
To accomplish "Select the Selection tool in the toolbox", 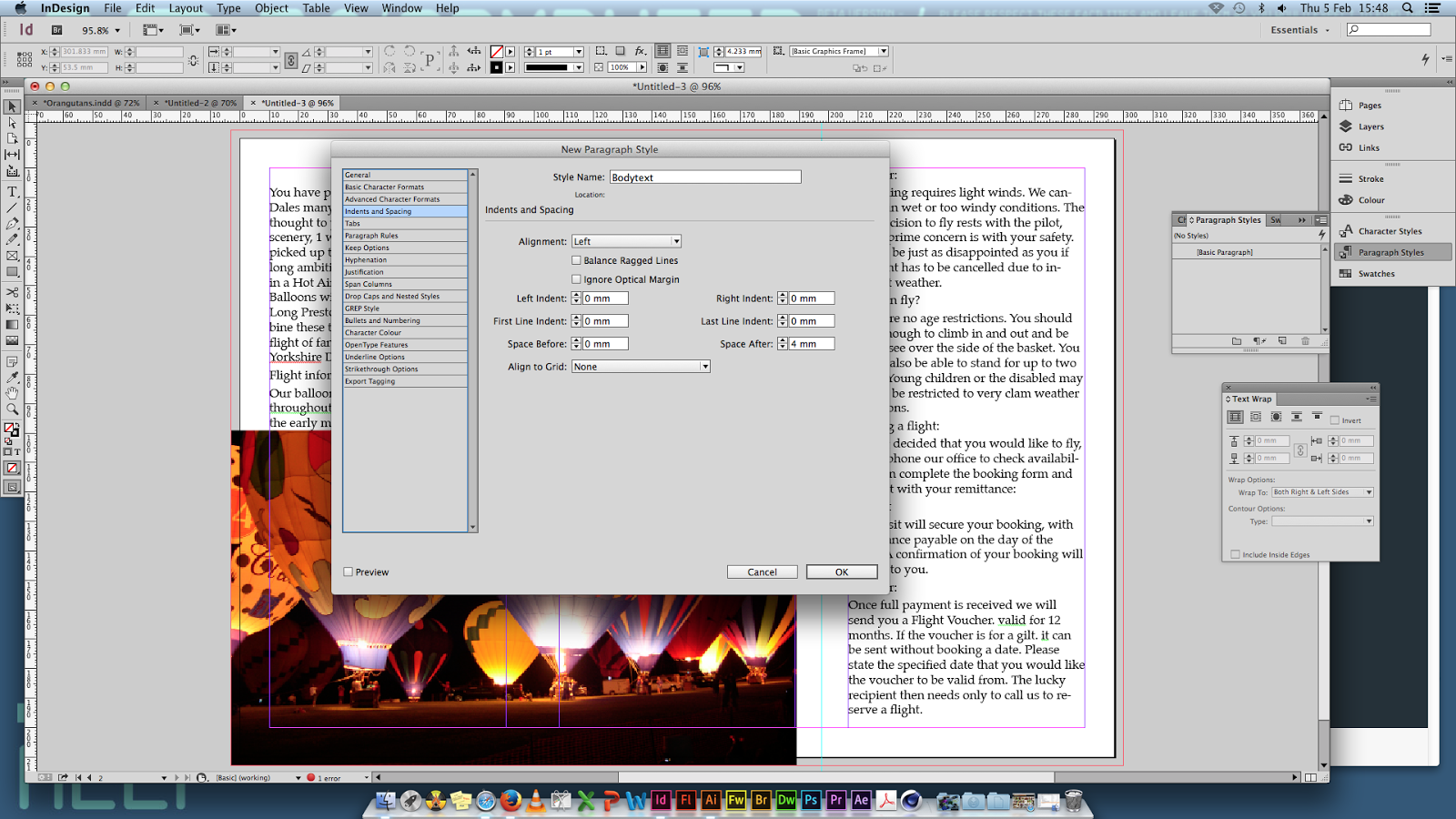I will [12, 107].
